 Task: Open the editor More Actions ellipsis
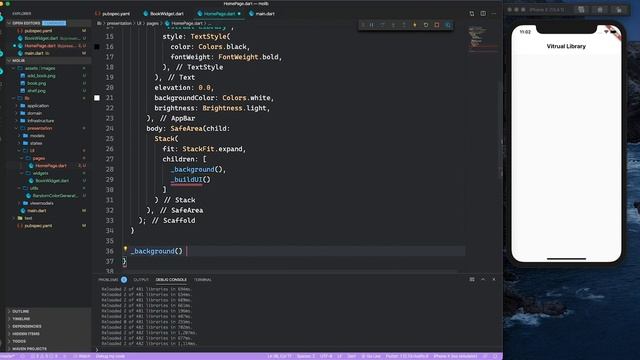tap(494, 13)
